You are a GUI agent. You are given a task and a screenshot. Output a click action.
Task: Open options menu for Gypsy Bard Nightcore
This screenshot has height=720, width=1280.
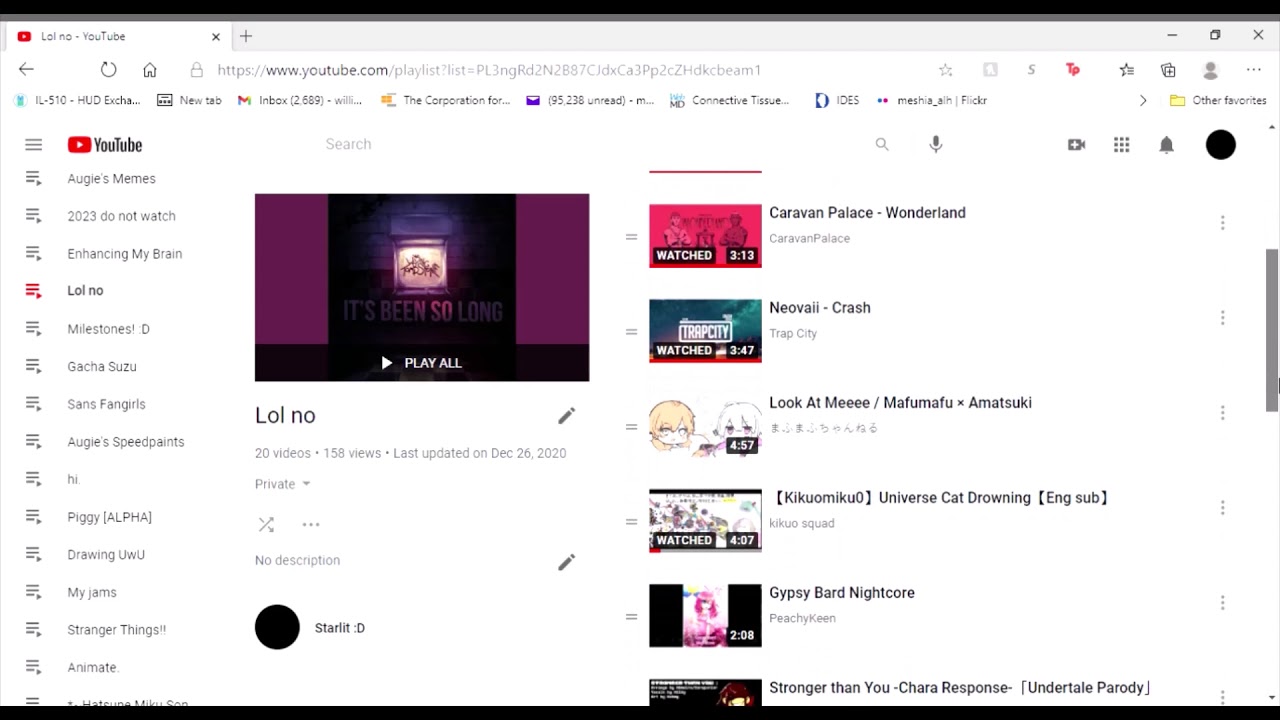coord(1222,603)
